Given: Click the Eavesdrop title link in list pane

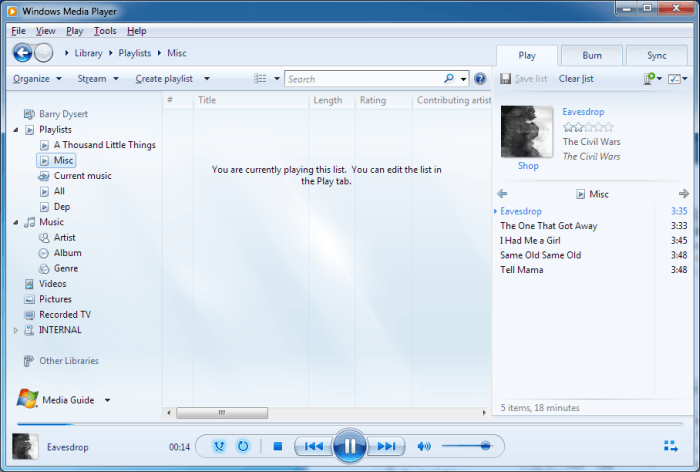Looking at the screenshot, I should tap(583, 112).
